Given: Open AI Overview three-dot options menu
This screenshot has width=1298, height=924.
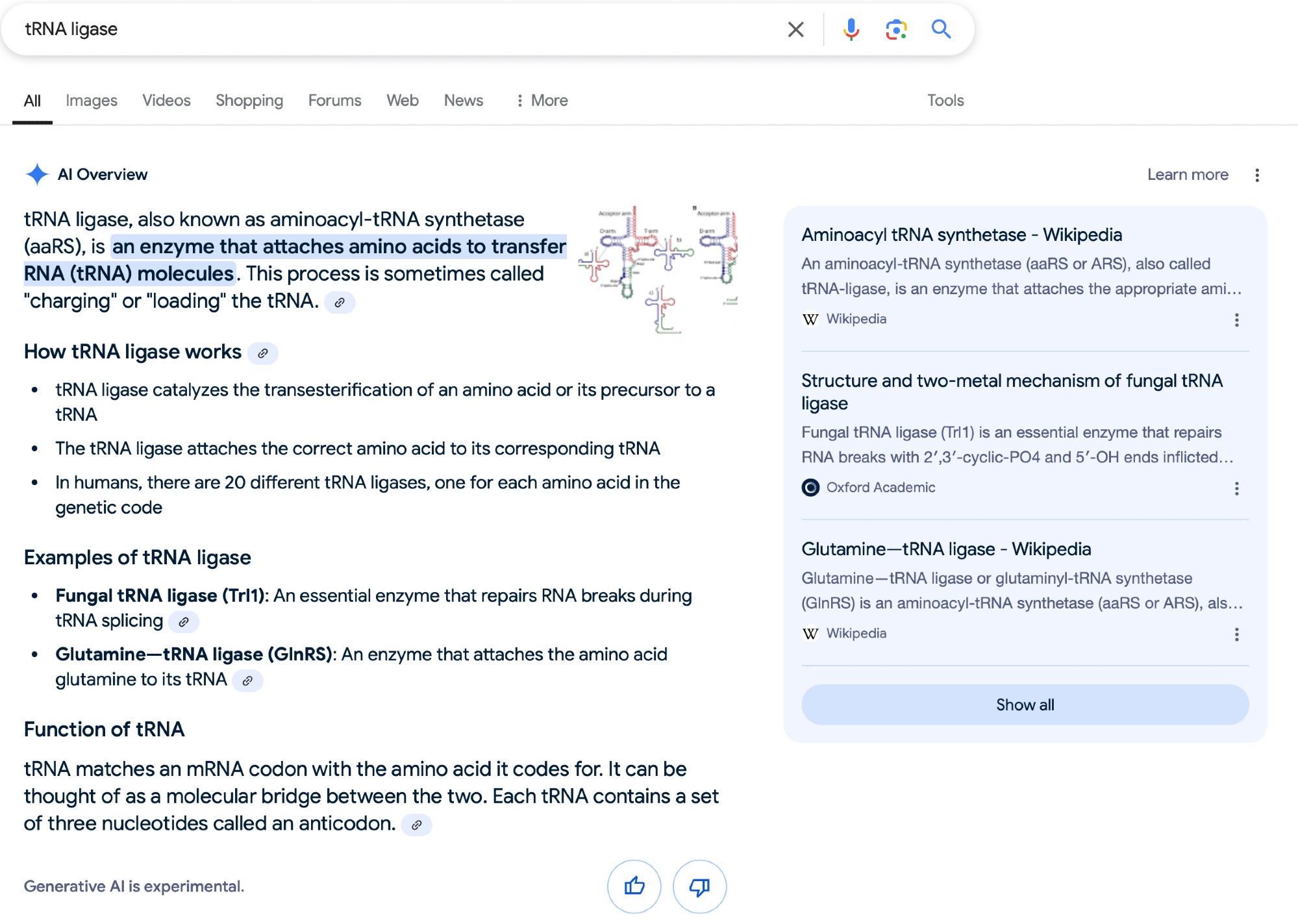Looking at the screenshot, I should pos(1257,175).
